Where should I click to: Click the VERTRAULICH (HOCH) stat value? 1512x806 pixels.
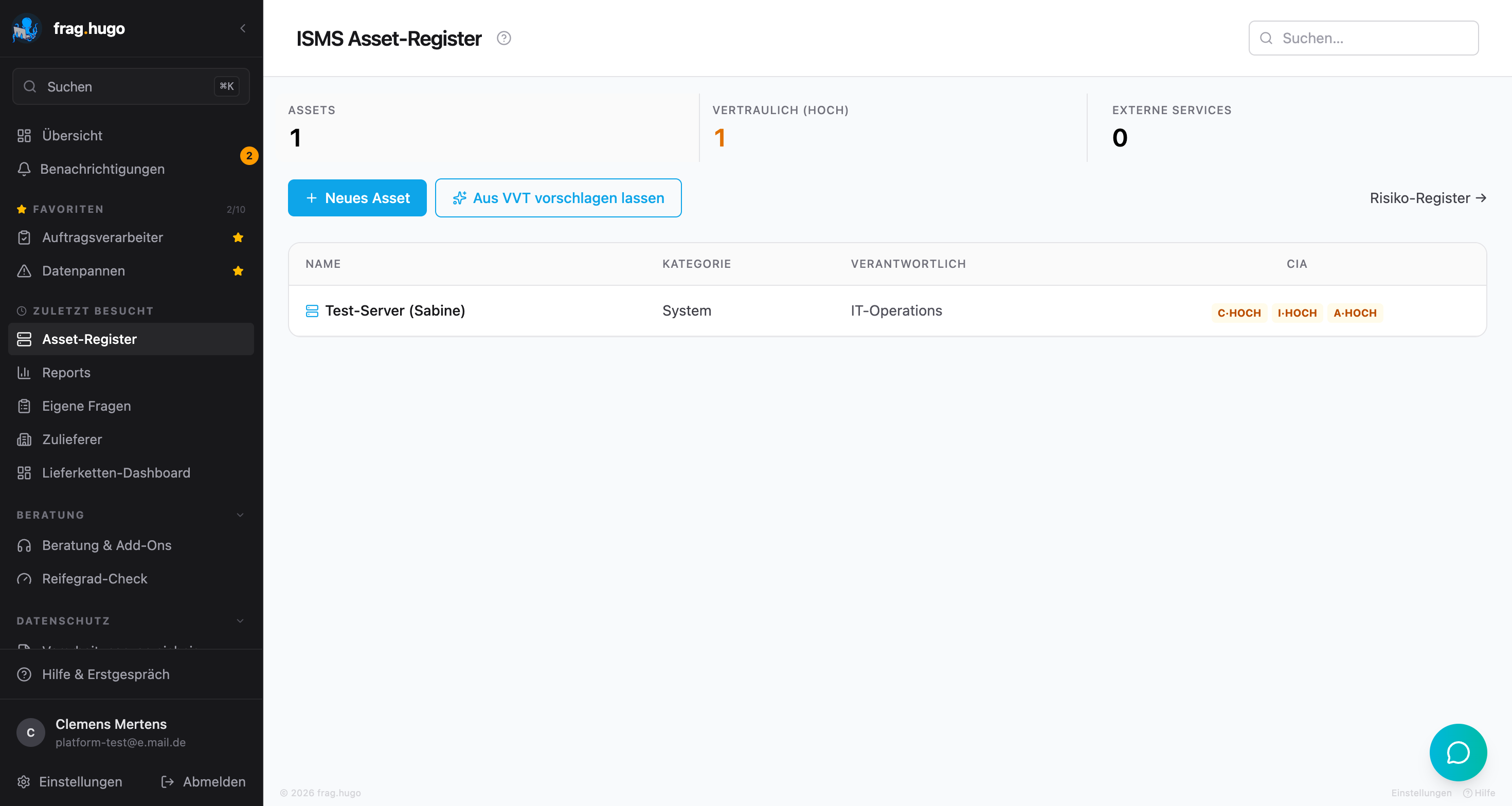point(719,138)
